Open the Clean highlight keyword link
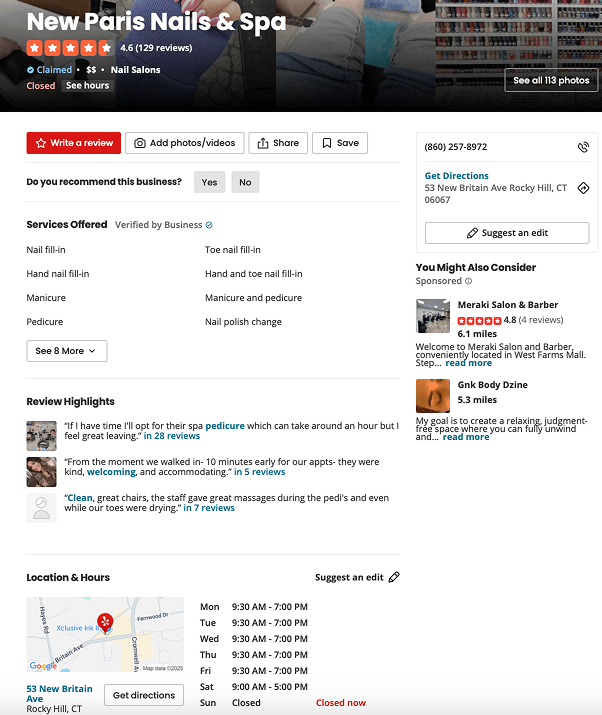 click(80, 497)
